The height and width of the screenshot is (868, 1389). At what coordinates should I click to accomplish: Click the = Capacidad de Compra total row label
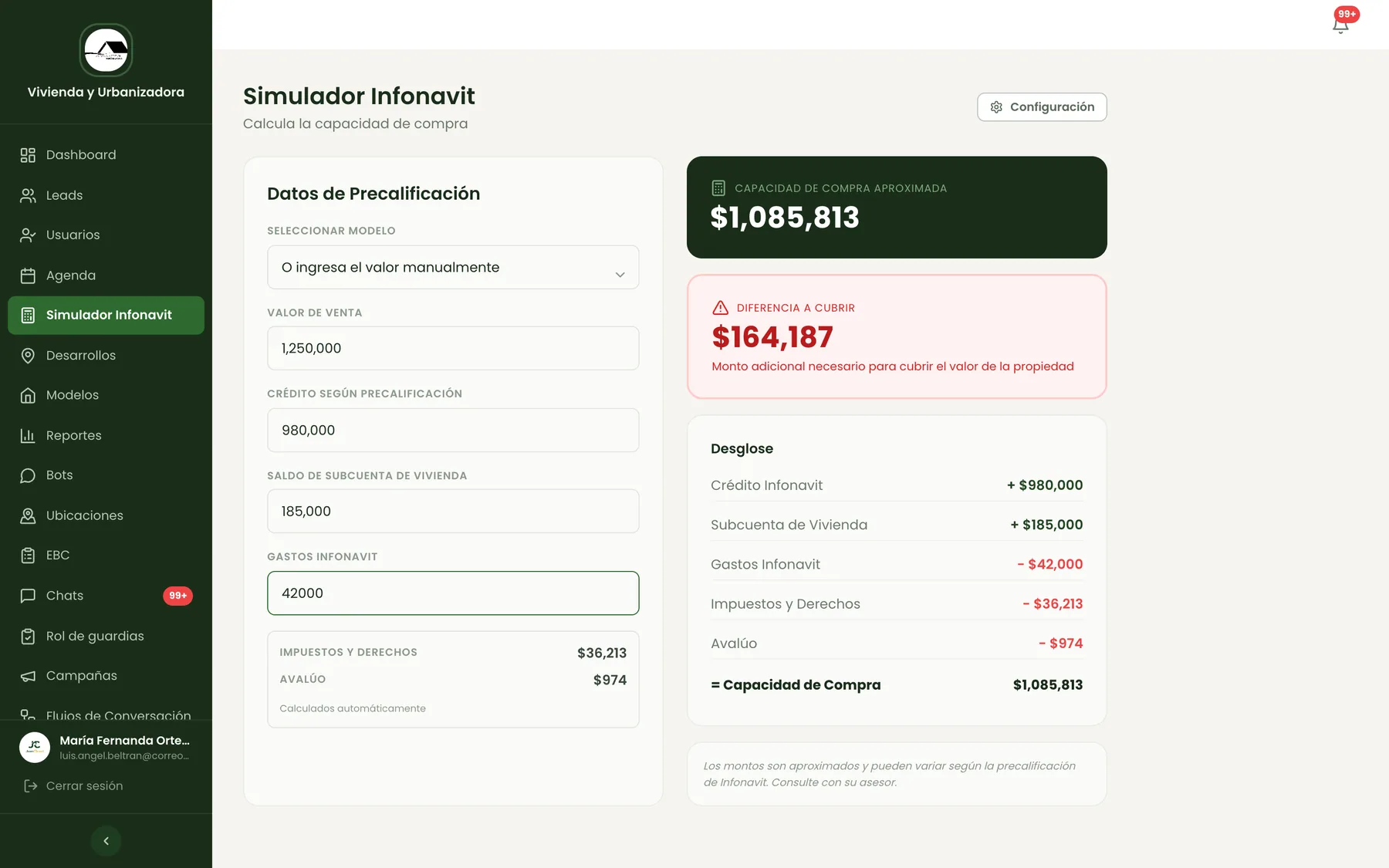click(796, 685)
